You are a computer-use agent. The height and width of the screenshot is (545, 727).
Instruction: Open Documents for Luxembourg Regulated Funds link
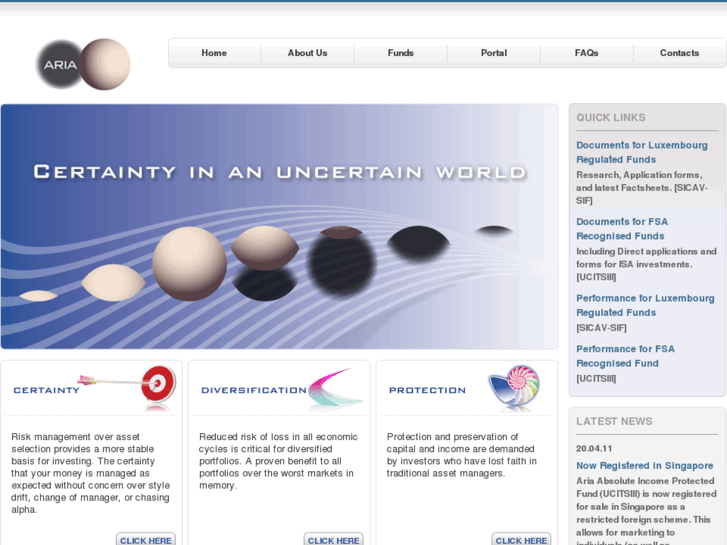tap(642, 152)
